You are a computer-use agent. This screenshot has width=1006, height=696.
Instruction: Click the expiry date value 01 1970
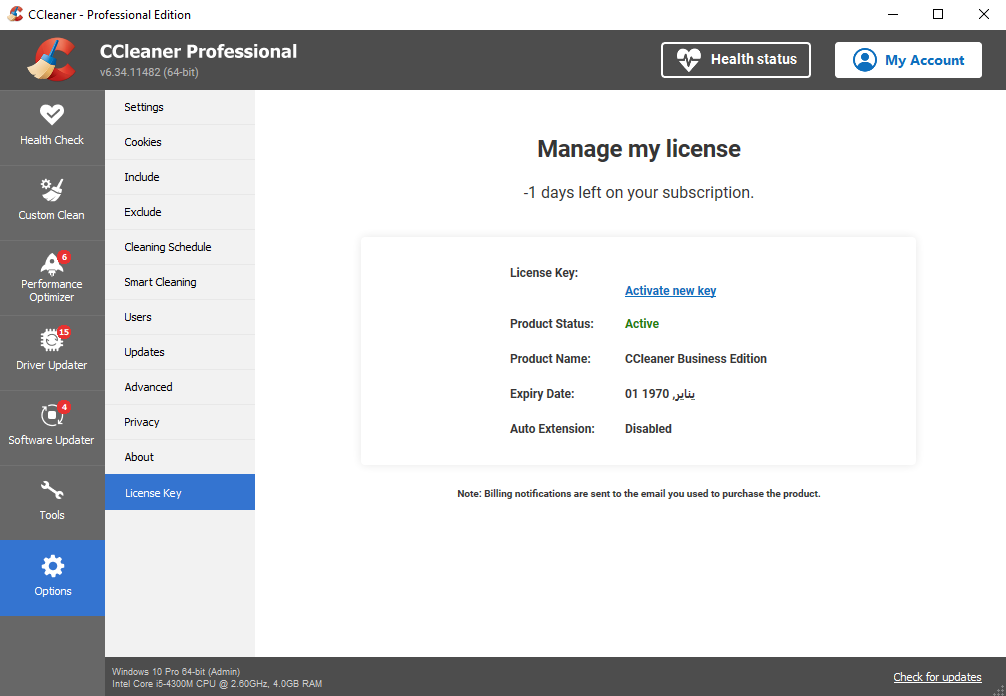tap(660, 394)
